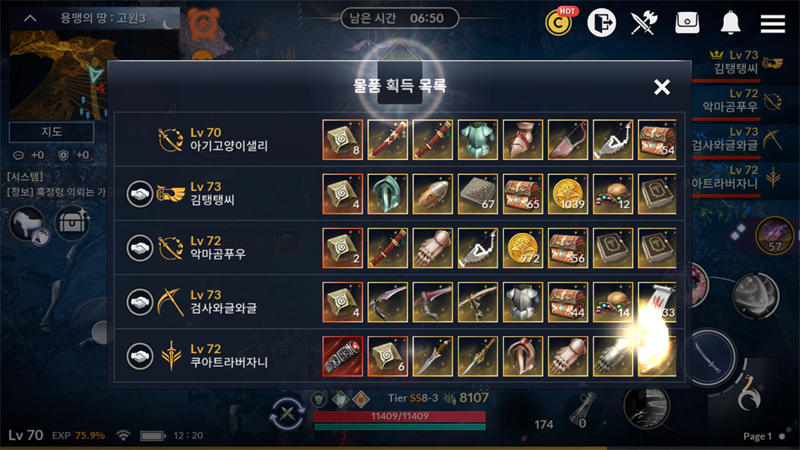Open the hamburger main menu

[x=772, y=23]
